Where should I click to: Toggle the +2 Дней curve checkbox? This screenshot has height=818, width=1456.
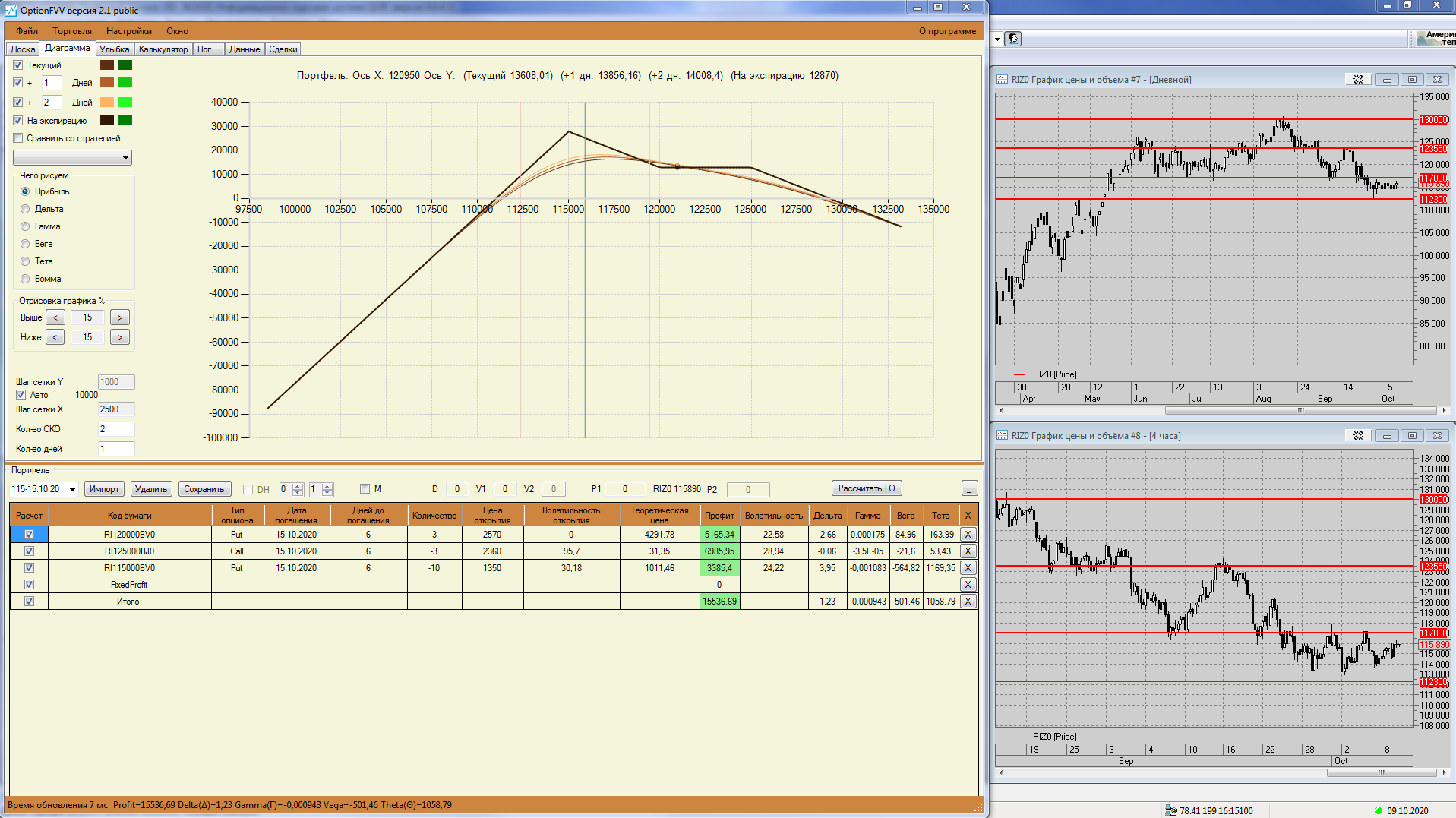tap(18, 103)
